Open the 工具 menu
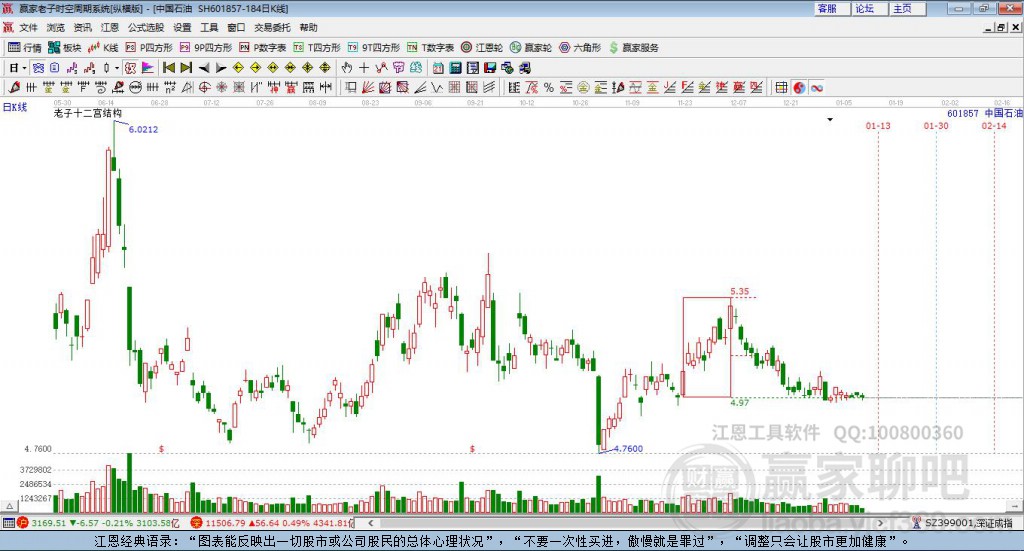1024x551 pixels. pyautogui.click(x=209, y=27)
